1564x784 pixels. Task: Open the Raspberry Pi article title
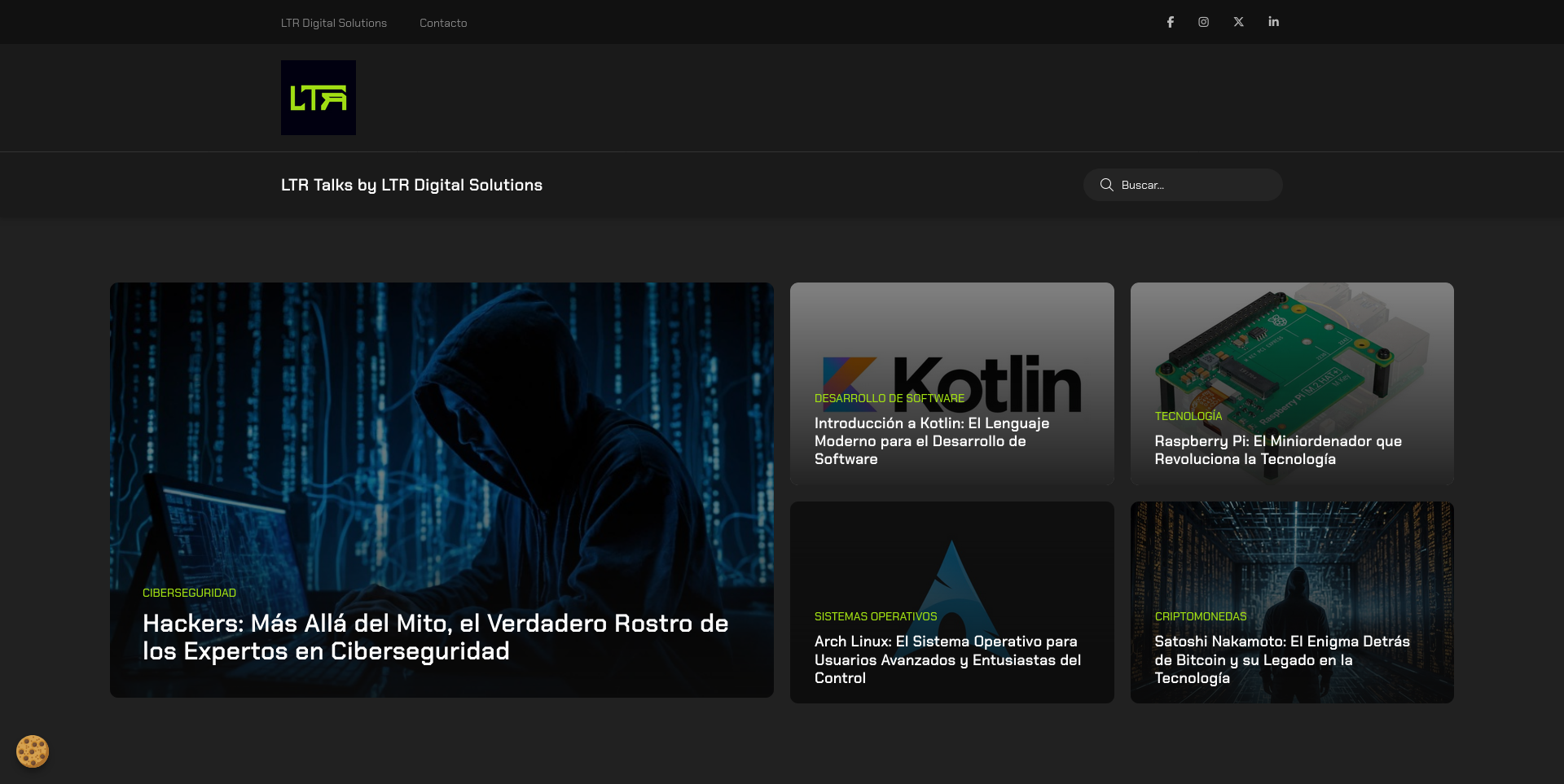point(1278,449)
